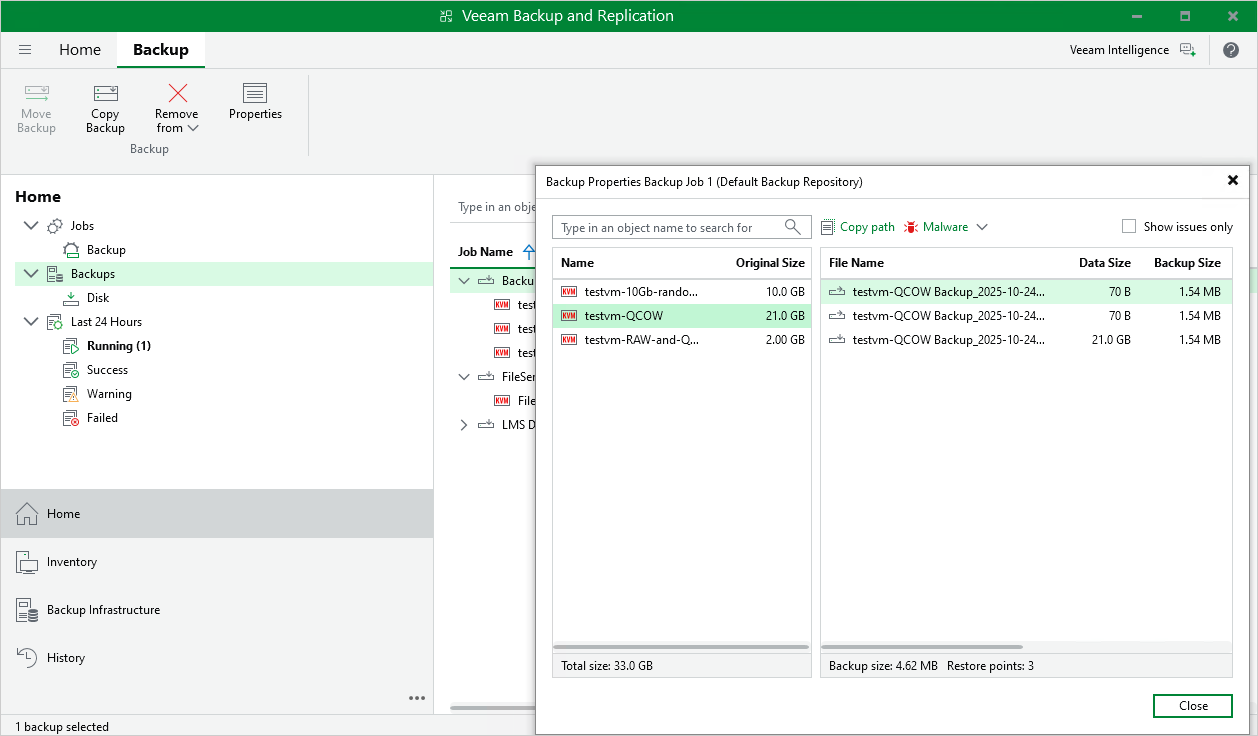Collapse the Jobs tree node
The image size is (1258, 736).
(31, 226)
